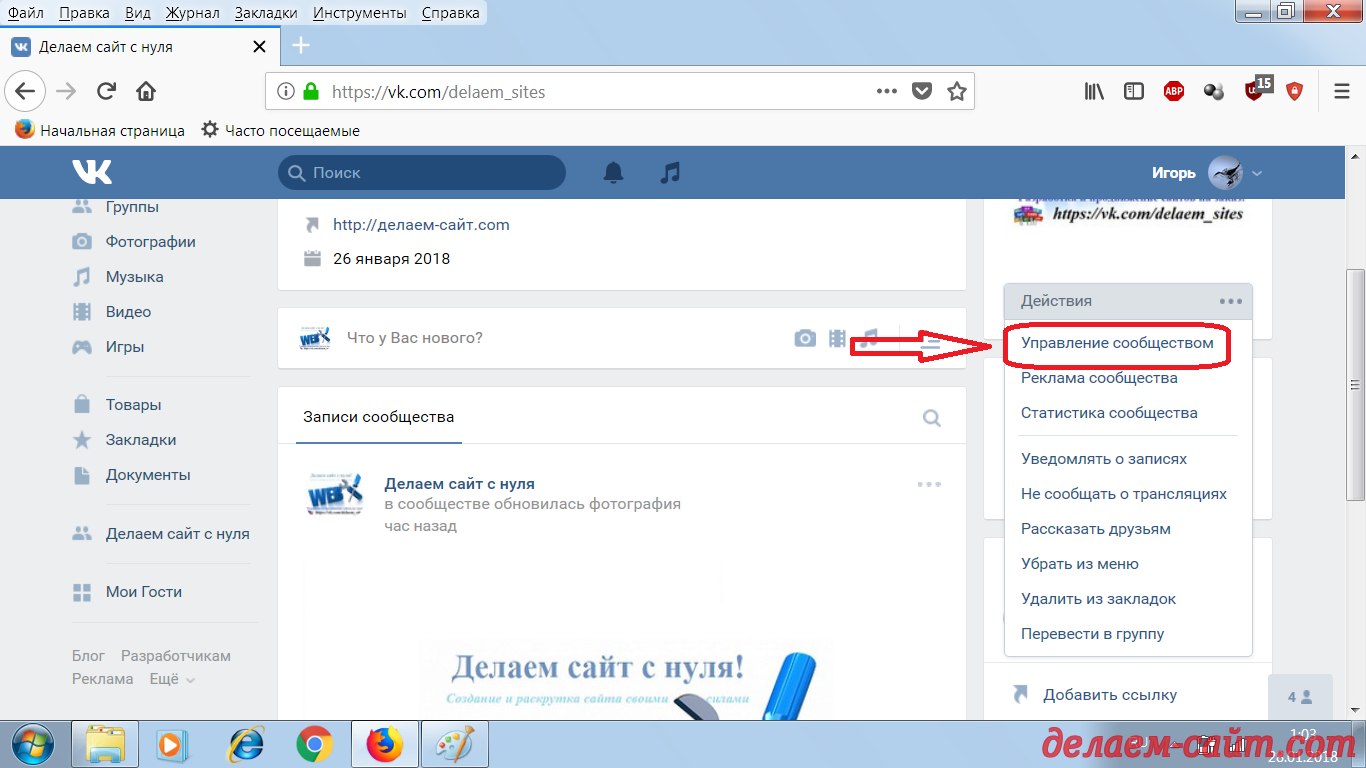
Task: Click the site info icon in URL bar
Action: click(286, 91)
